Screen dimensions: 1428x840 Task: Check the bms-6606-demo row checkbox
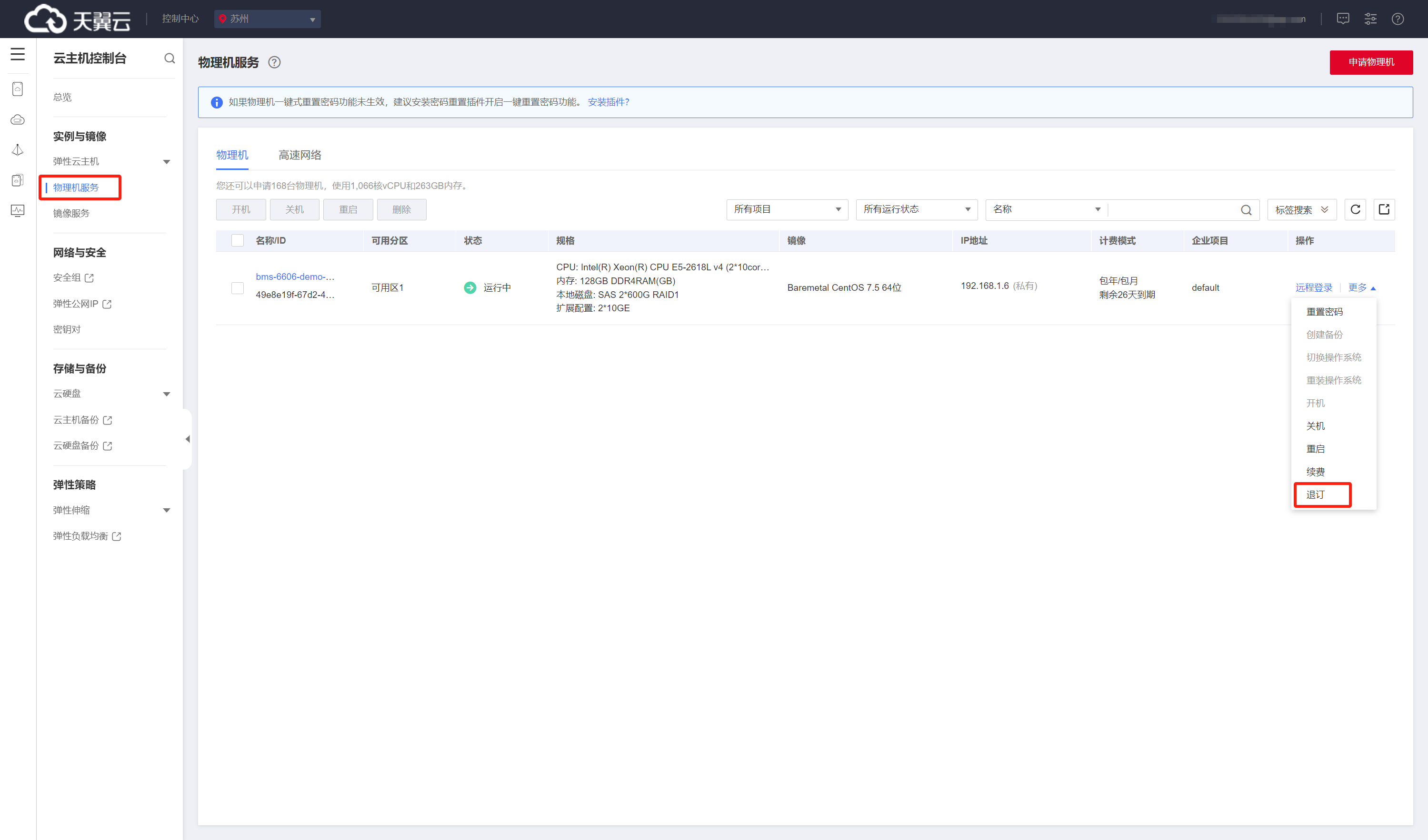point(238,288)
